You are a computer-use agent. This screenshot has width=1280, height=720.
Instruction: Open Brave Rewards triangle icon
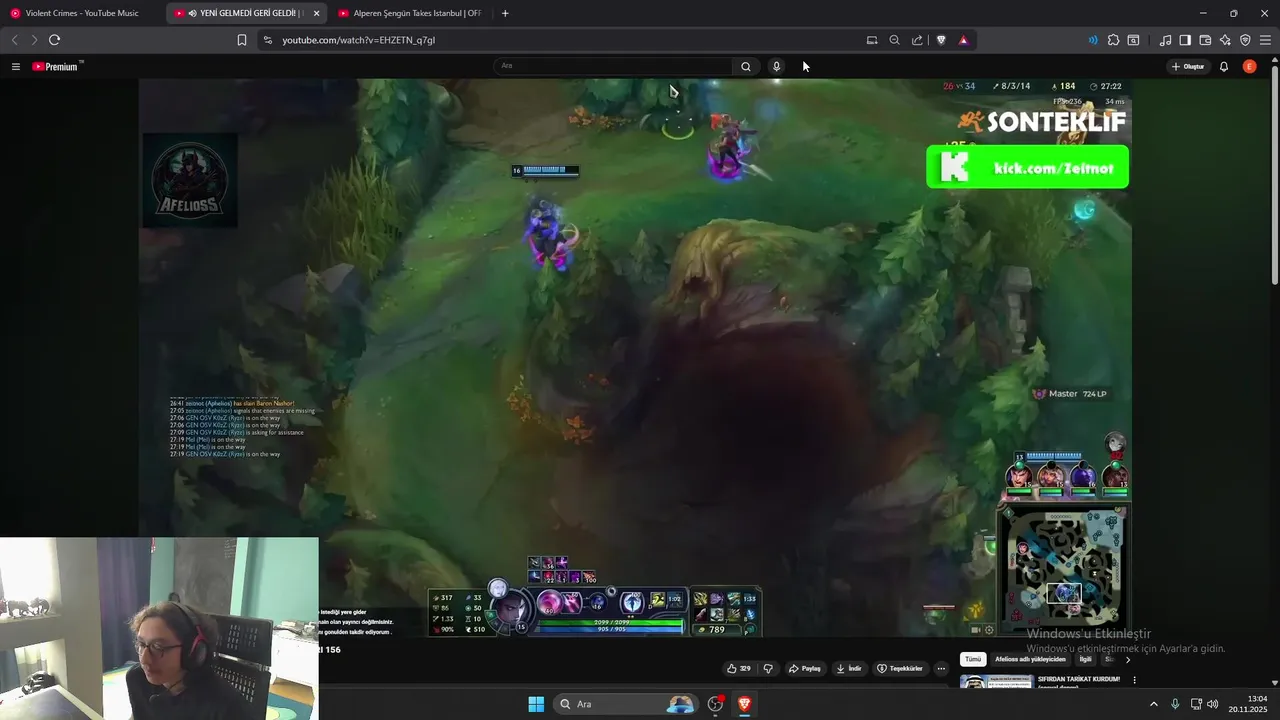tap(963, 40)
